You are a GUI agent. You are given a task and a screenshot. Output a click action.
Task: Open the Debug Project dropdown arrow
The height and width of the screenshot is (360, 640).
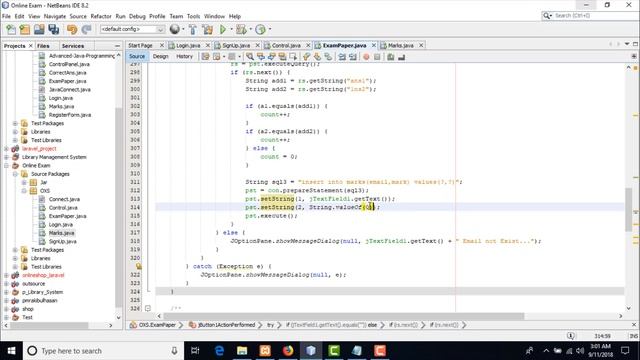click(250, 29)
